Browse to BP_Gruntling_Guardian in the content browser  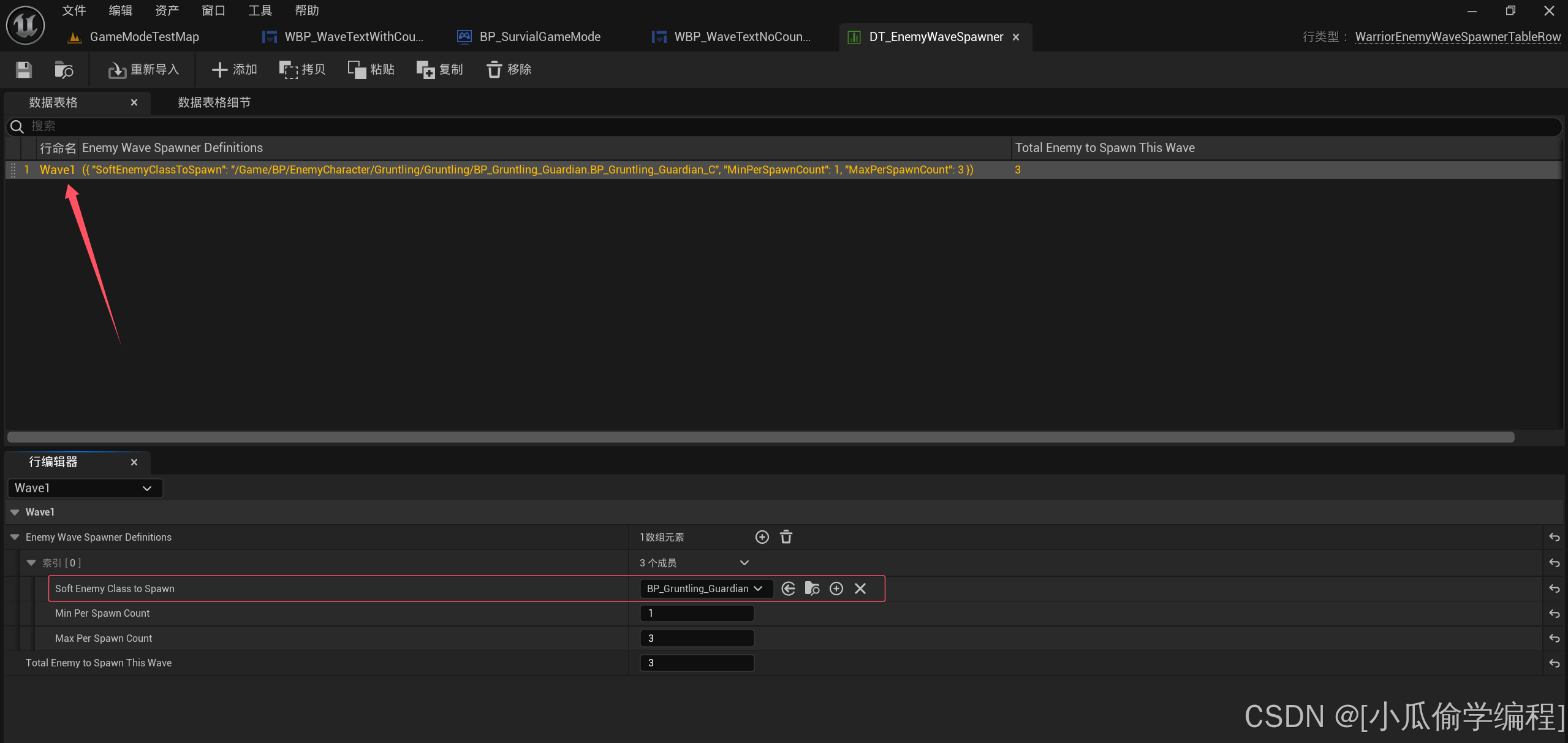click(x=812, y=589)
